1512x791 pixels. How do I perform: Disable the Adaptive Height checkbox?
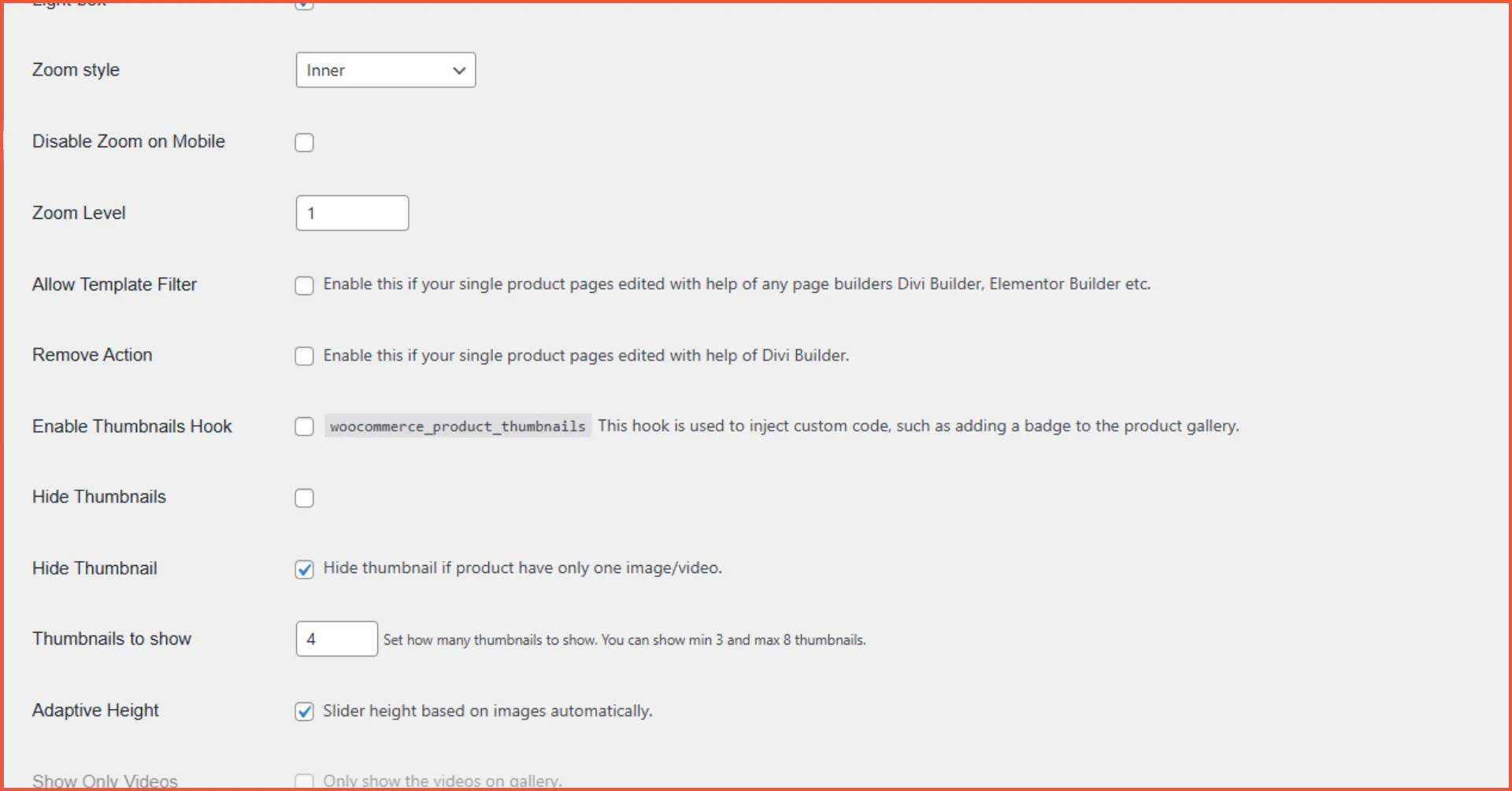pyautogui.click(x=304, y=711)
